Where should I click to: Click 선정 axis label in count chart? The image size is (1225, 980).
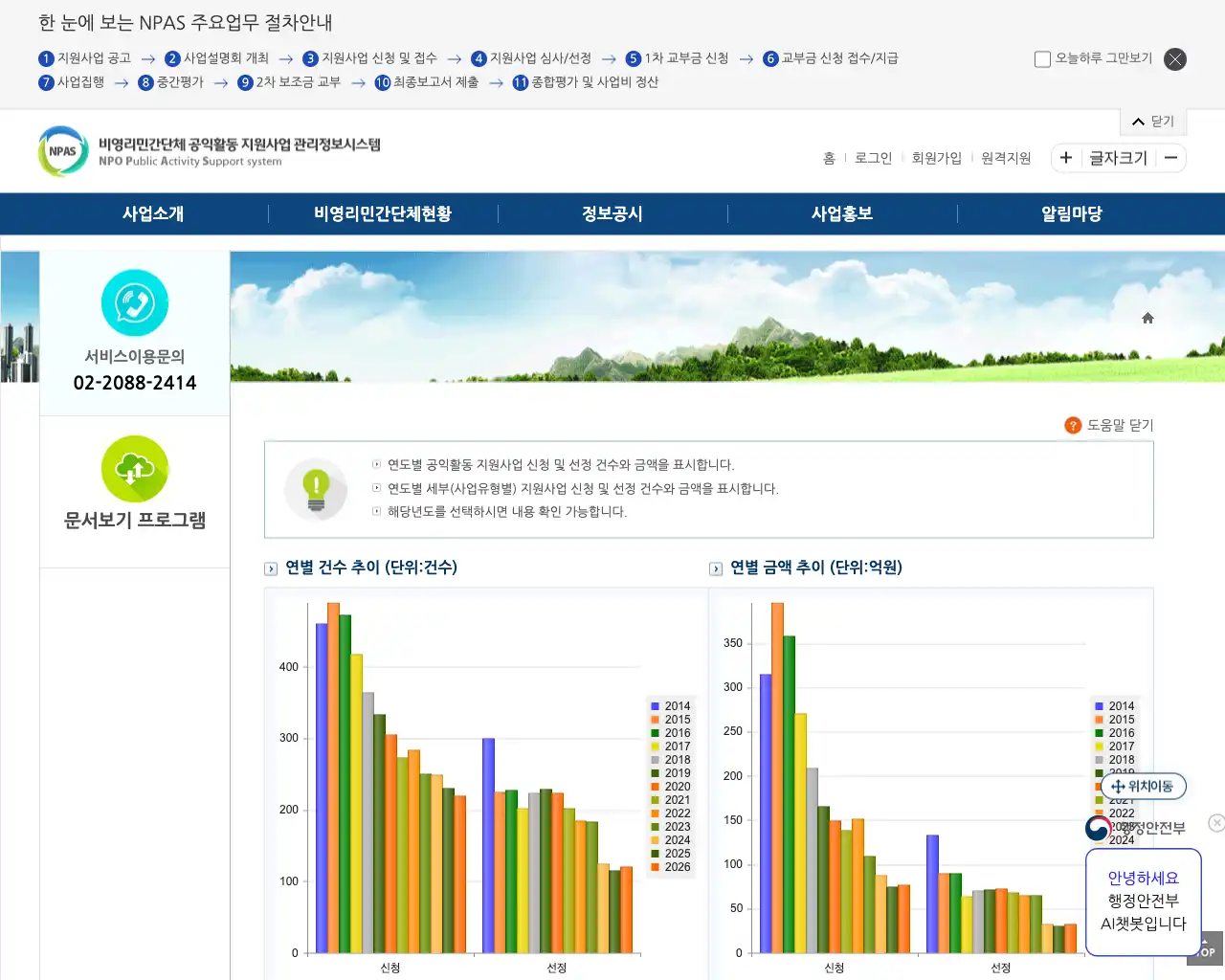(x=557, y=968)
